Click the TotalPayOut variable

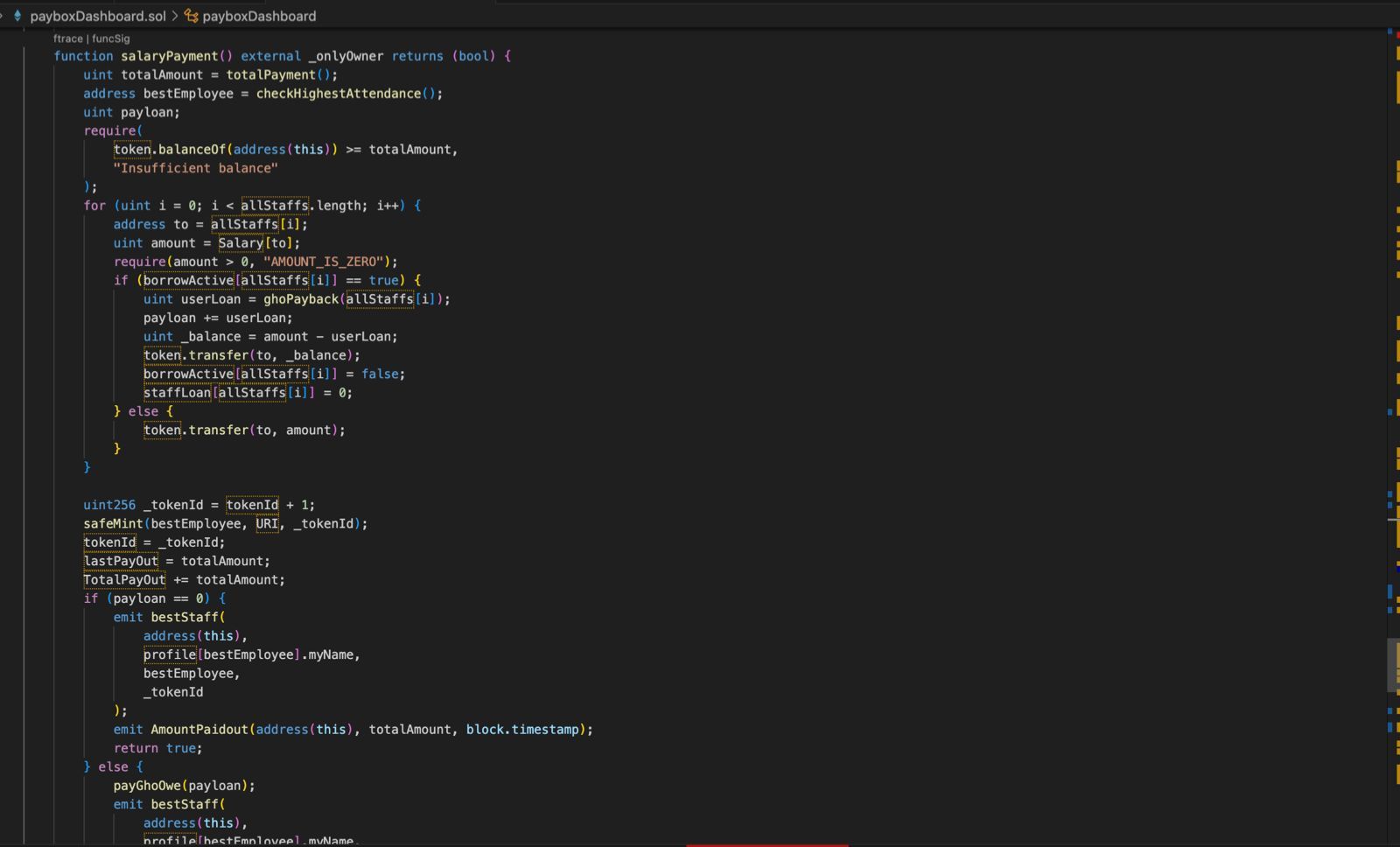point(124,580)
